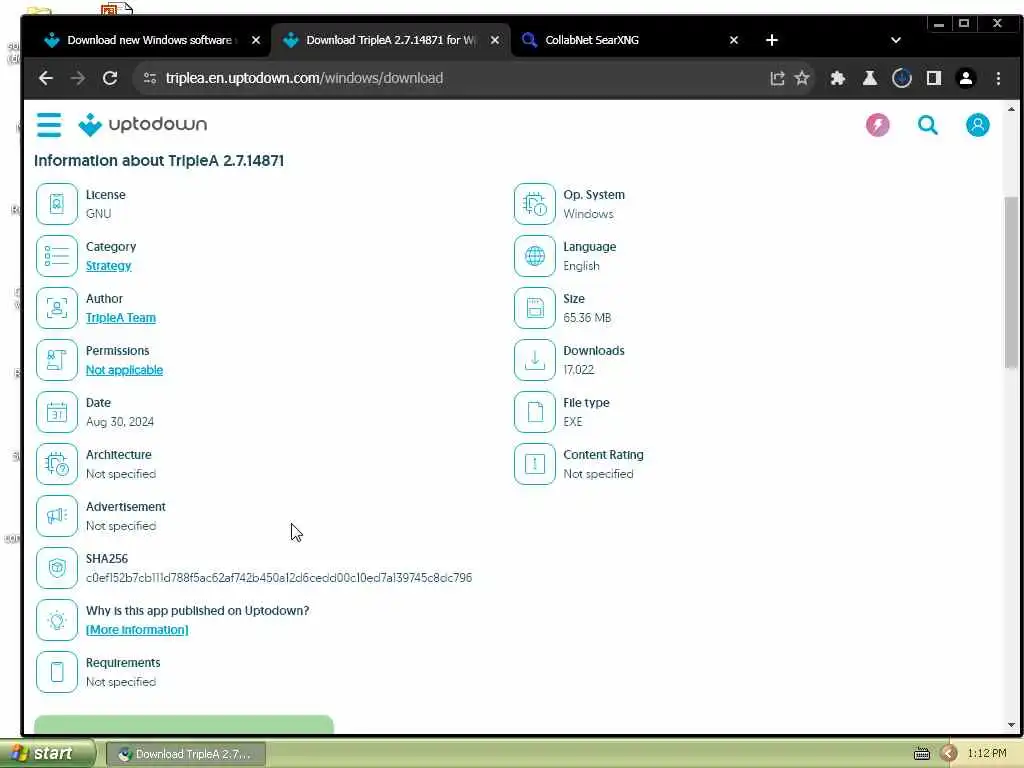The image size is (1024, 768).
Task: Click the Op. System chip icon
Action: click(535, 204)
